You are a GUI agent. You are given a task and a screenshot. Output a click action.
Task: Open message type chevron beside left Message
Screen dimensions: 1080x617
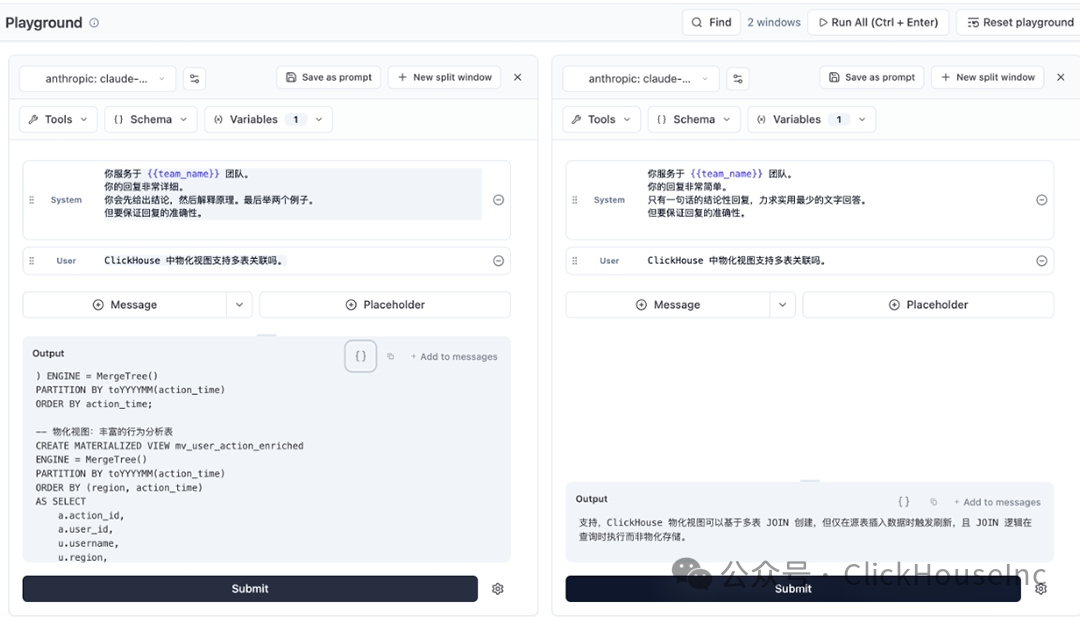239,304
